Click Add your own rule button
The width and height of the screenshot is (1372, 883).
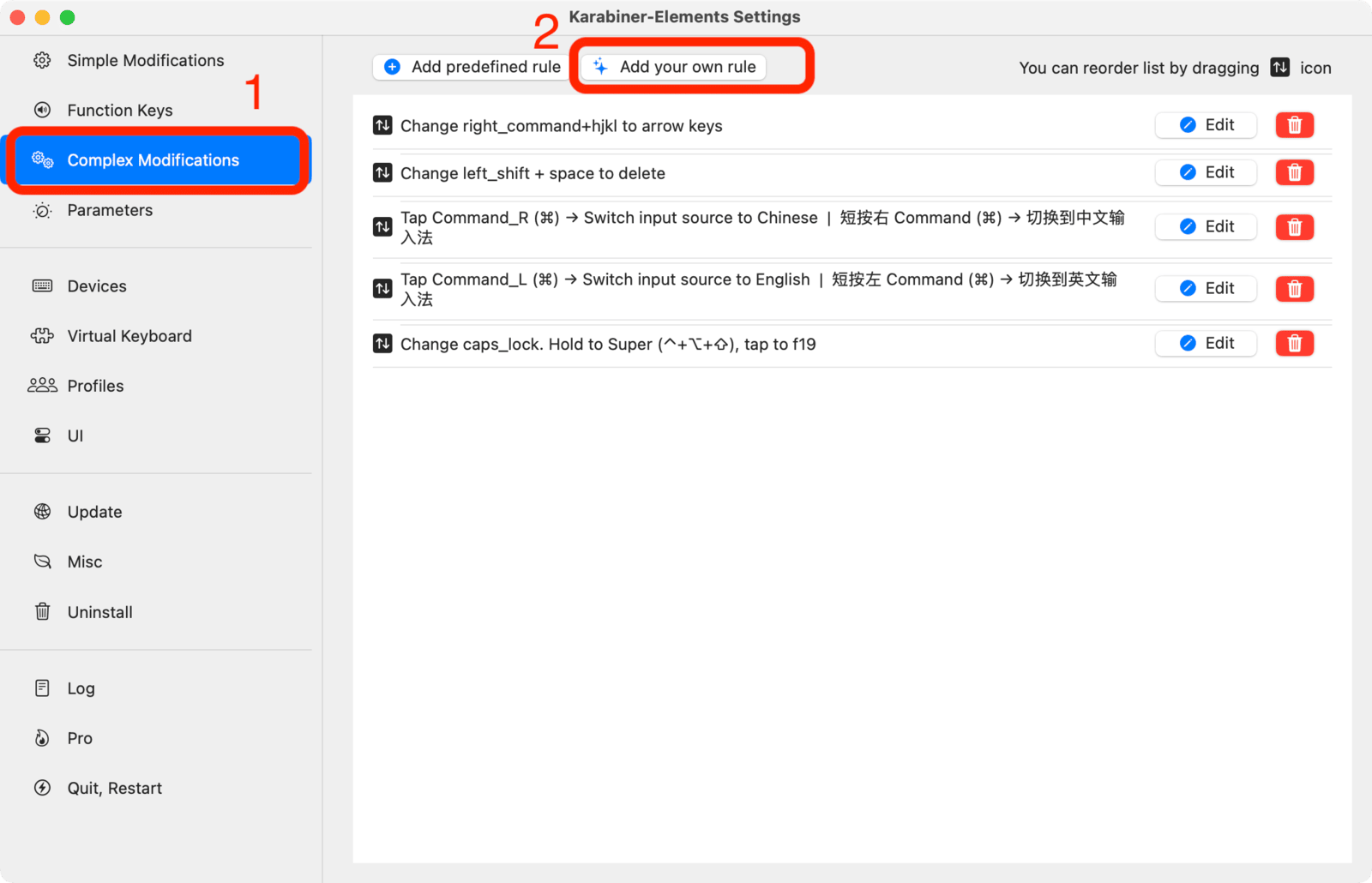click(673, 67)
